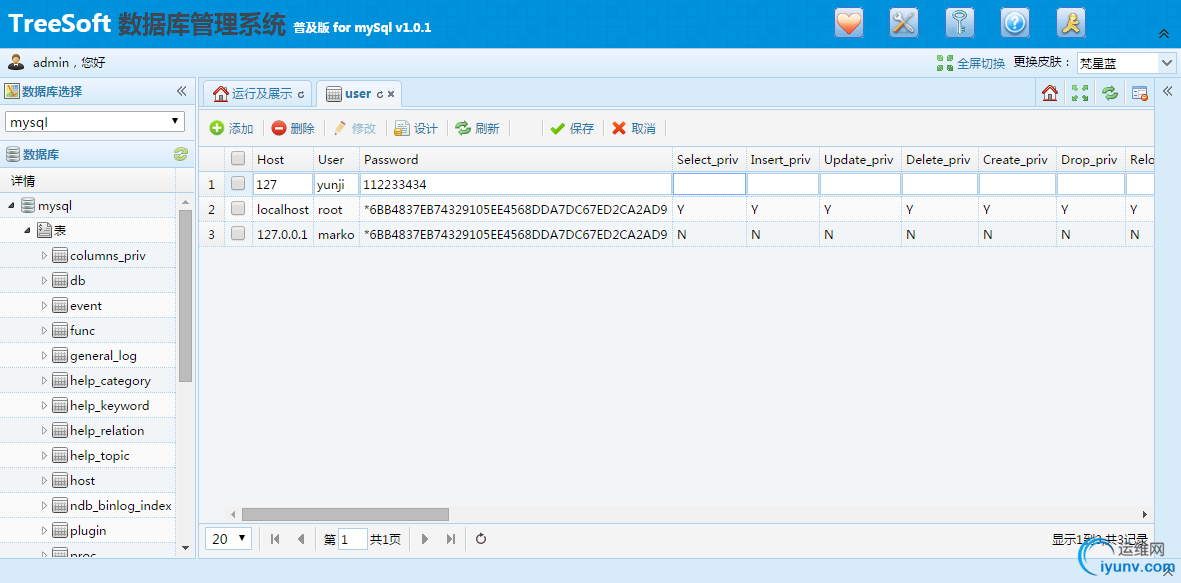The image size is (1181, 583).
Task: Click the 保存 save button
Action: 572,128
